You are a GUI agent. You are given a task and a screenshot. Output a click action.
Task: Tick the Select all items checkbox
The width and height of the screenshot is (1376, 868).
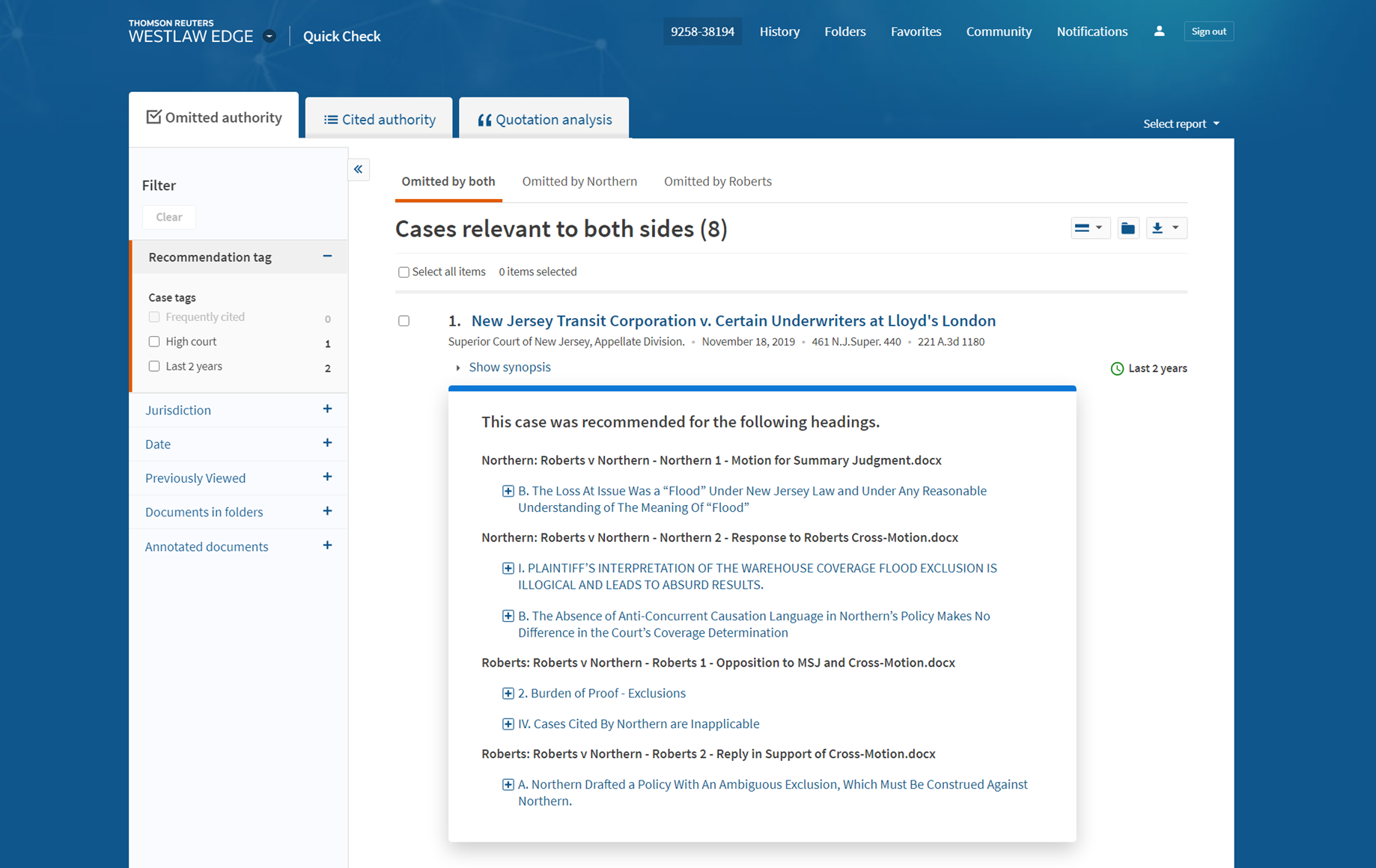click(x=404, y=272)
